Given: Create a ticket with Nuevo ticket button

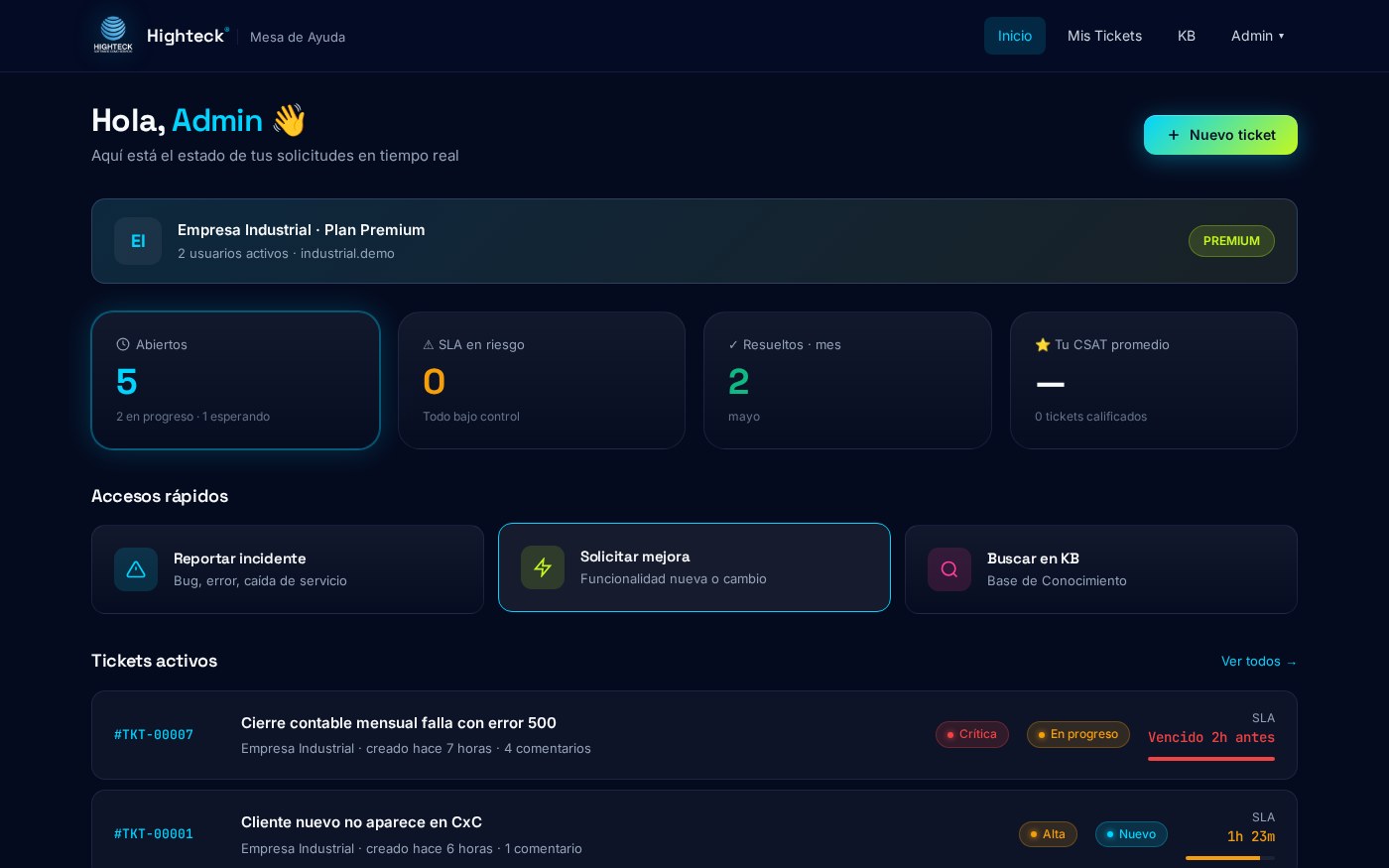Looking at the screenshot, I should tap(1220, 135).
